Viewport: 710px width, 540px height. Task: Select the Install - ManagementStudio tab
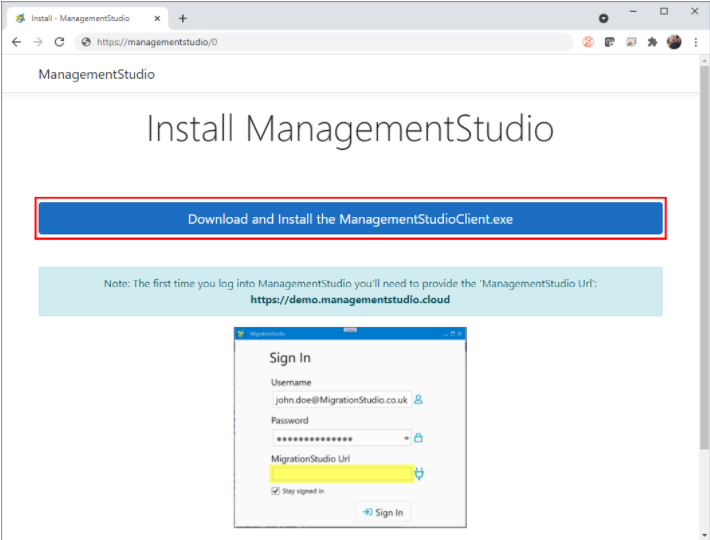[x=87, y=19]
